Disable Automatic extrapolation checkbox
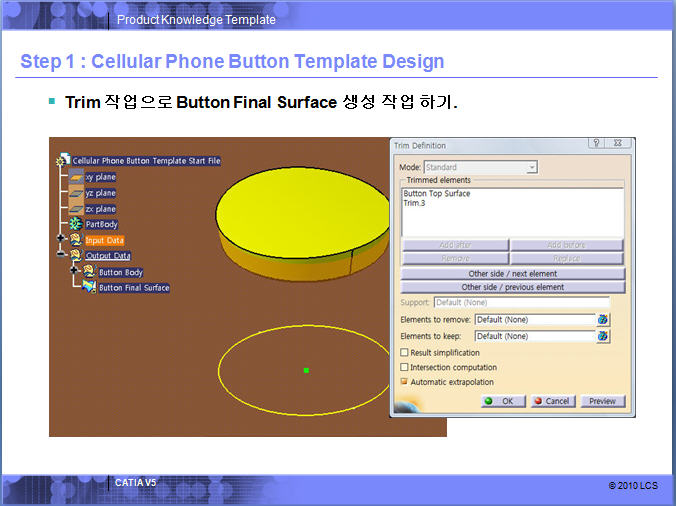Image resolution: width=676 pixels, height=506 pixels. pos(404,382)
